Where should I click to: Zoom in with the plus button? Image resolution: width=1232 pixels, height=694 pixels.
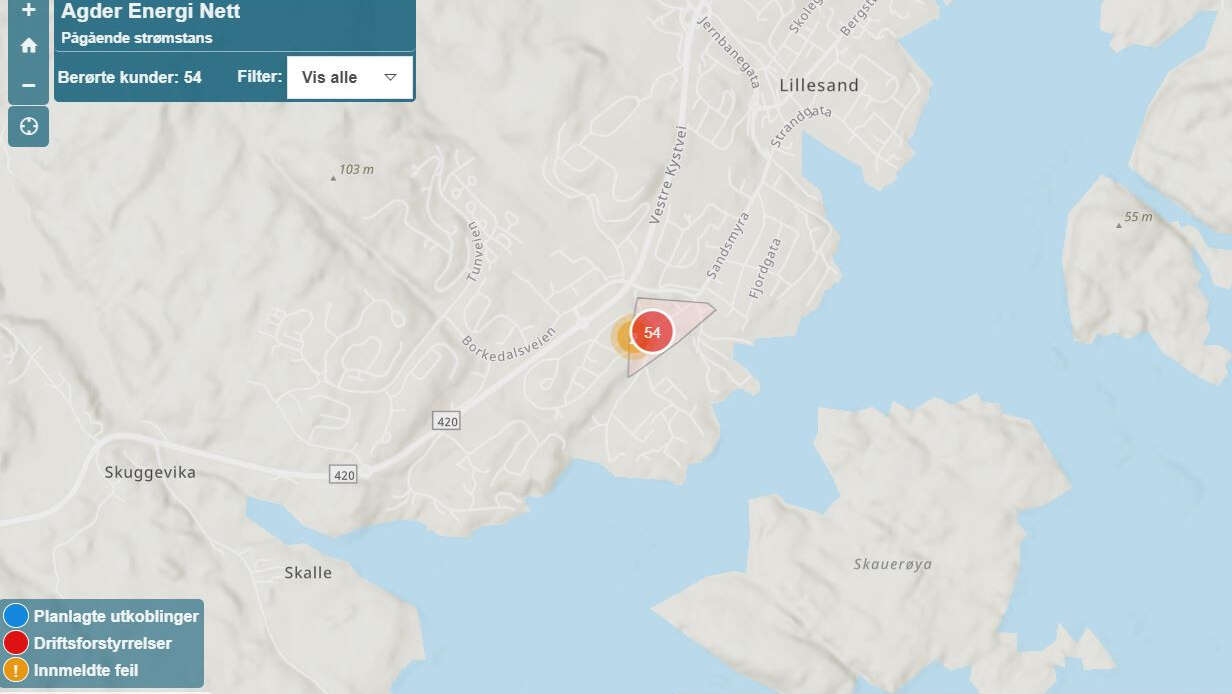[x=28, y=9]
